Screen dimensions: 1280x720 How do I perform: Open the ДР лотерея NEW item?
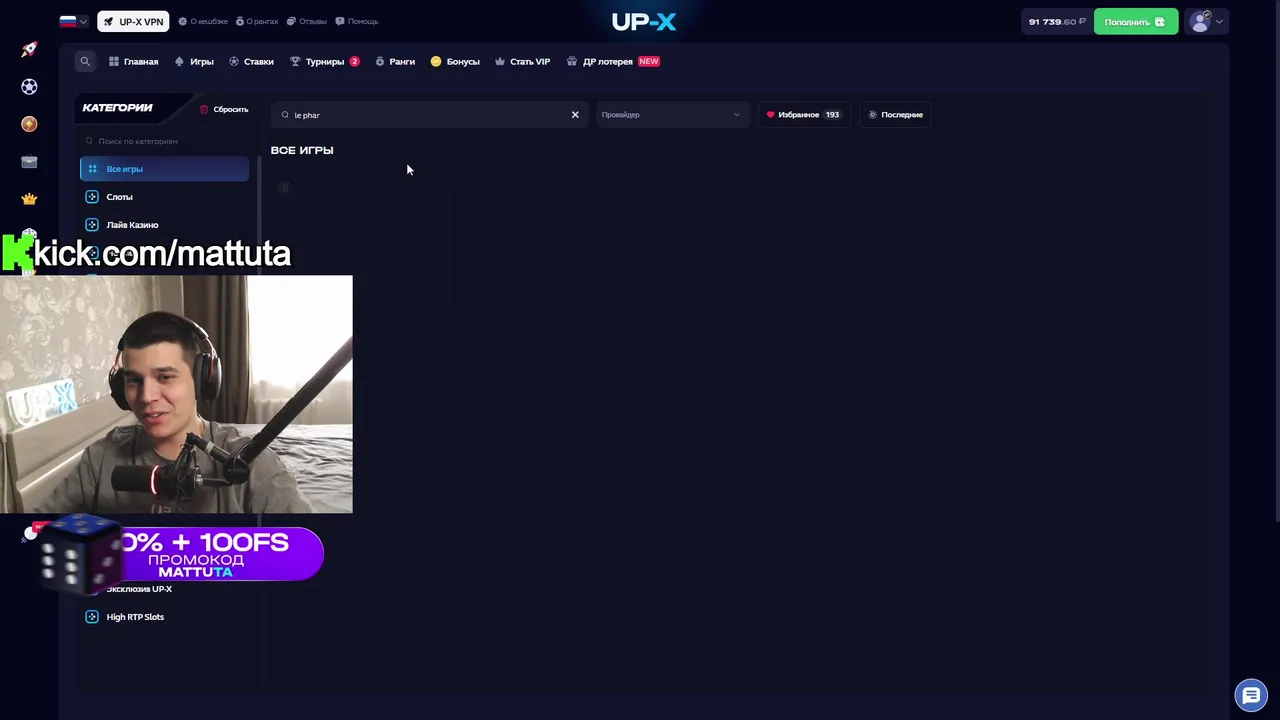click(613, 62)
